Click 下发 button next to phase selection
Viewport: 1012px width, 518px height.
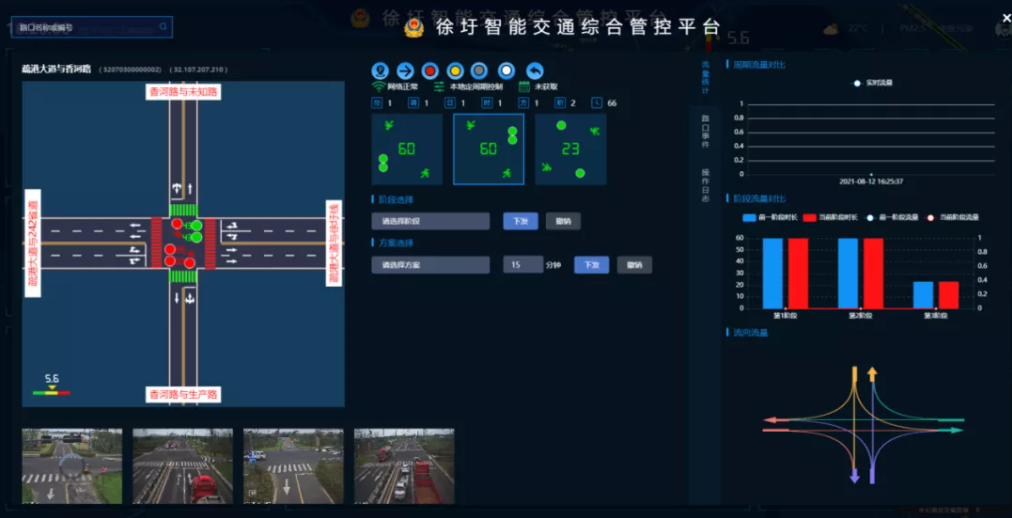coord(520,221)
